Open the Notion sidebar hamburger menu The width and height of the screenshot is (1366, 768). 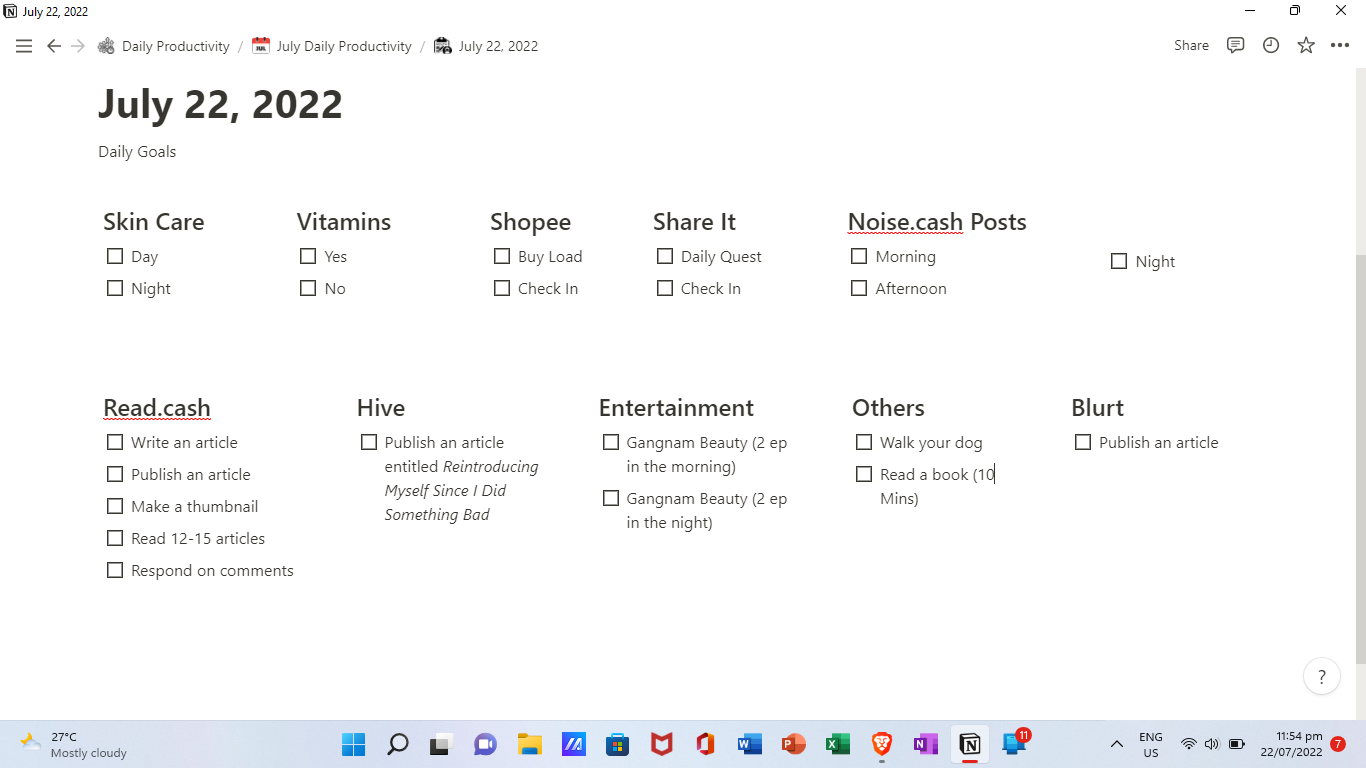click(x=24, y=46)
